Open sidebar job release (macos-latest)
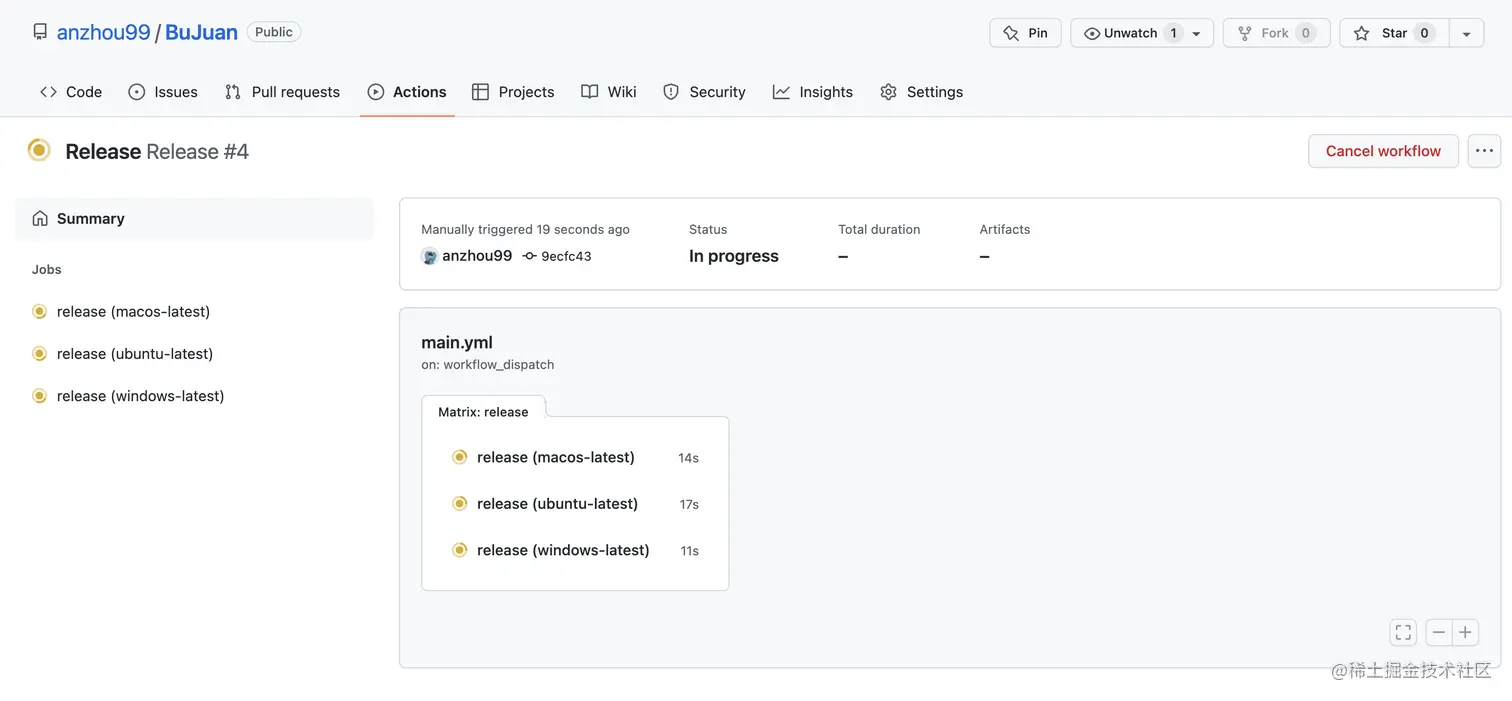The width and height of the screenshot is (1512, 701). (133, 311)
